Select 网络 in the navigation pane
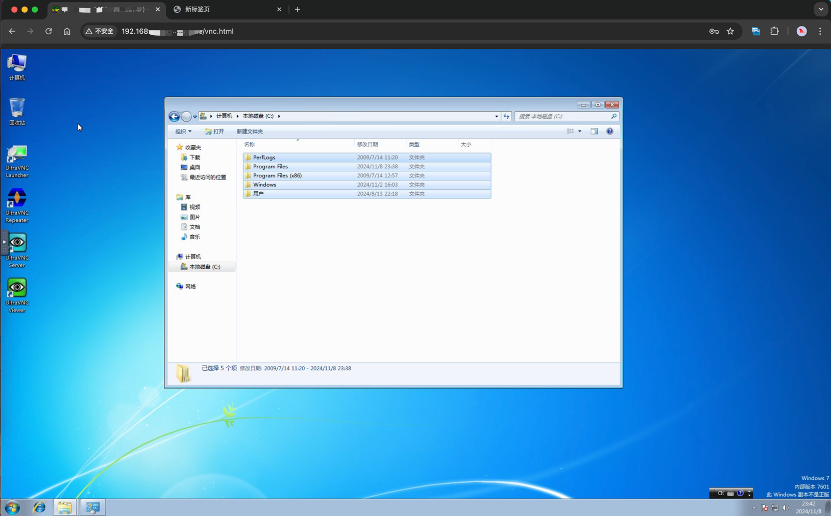This screenshot has width=832, height=516. click(x=186, y=286)
